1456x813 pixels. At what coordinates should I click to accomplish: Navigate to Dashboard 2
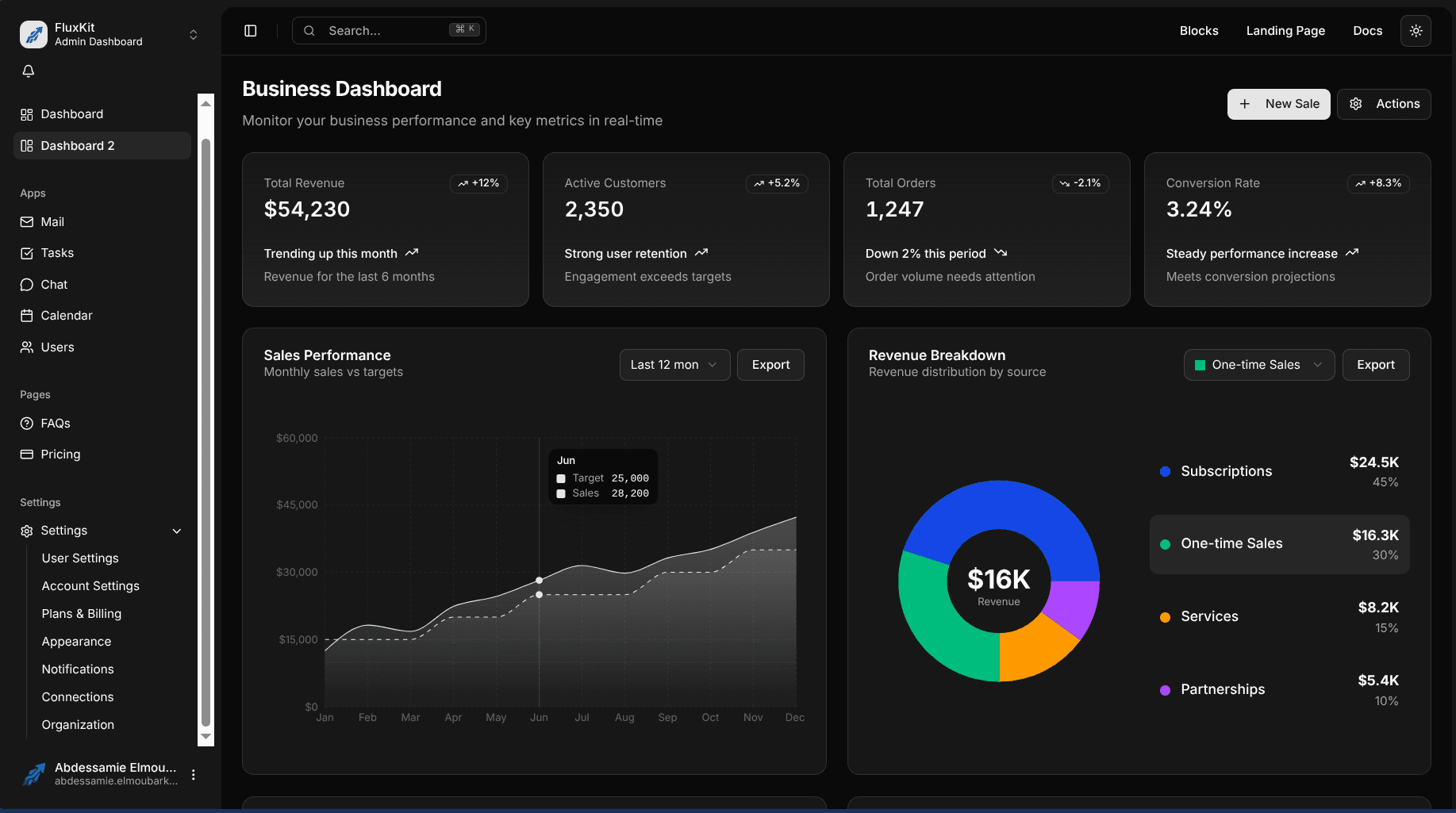tap(77, 145)
